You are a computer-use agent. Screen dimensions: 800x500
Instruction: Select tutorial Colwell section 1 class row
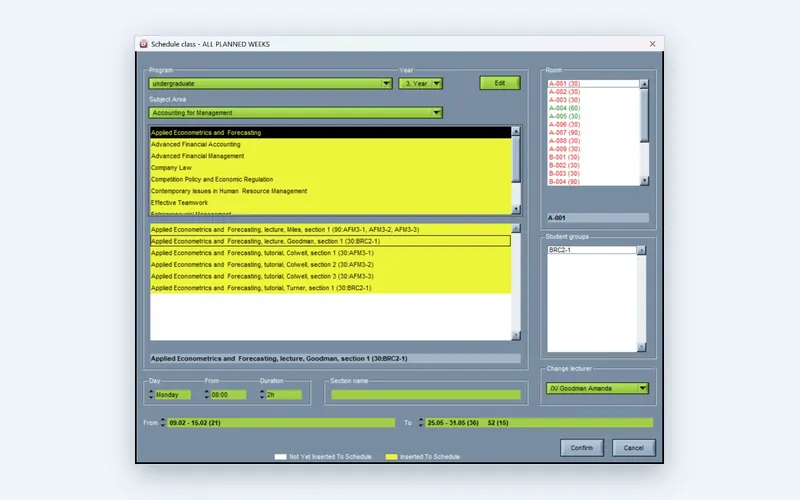tap(331, 253)
